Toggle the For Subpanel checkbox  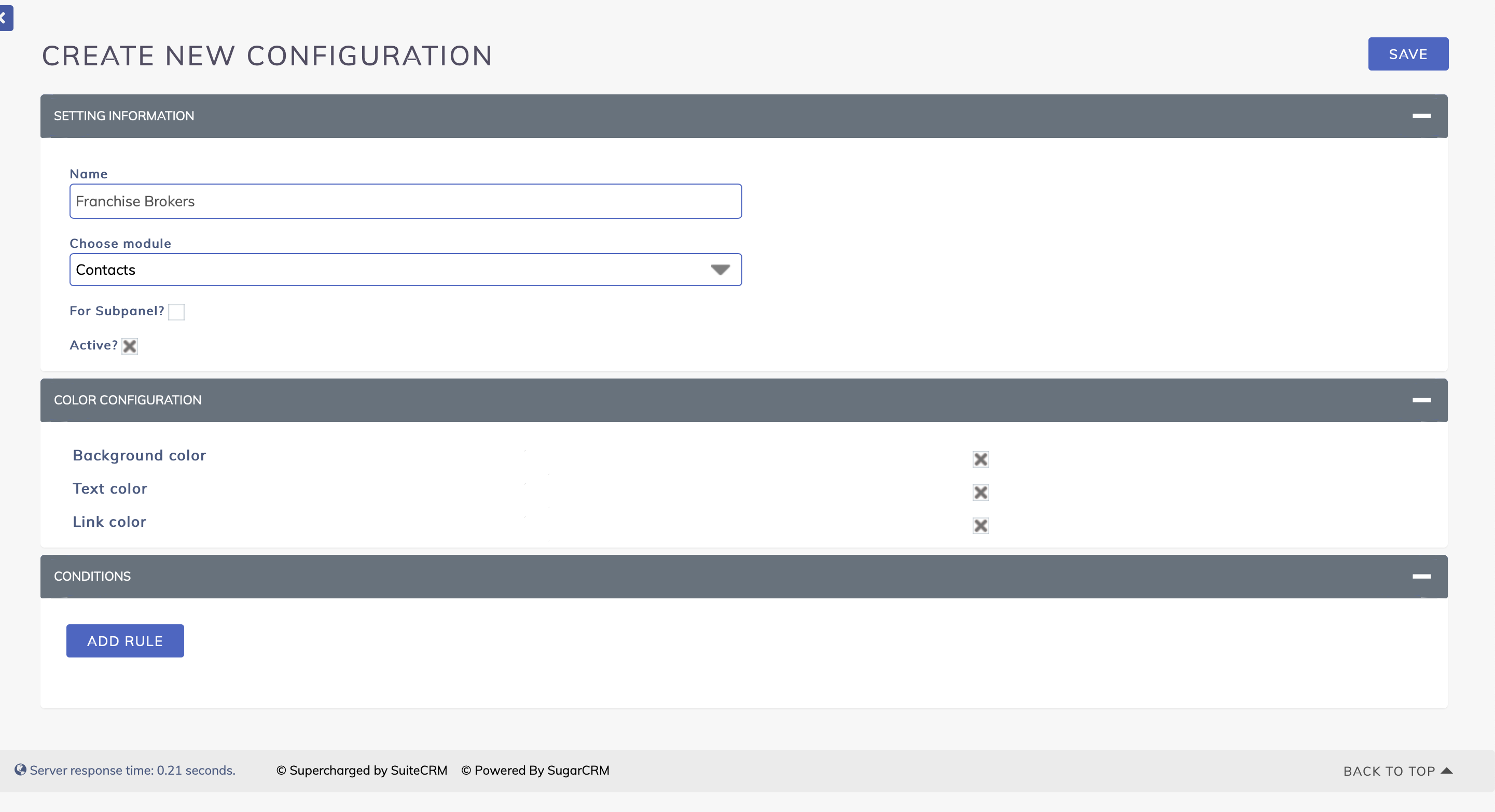point(176,312)
